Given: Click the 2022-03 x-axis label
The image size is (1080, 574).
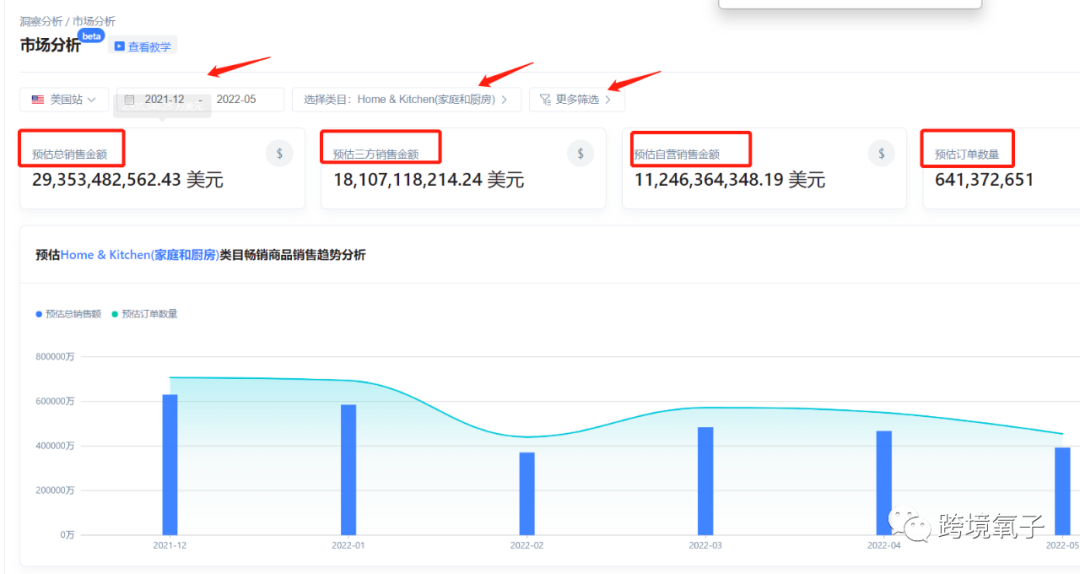Looking at the screenshot, I should (705, 545).
